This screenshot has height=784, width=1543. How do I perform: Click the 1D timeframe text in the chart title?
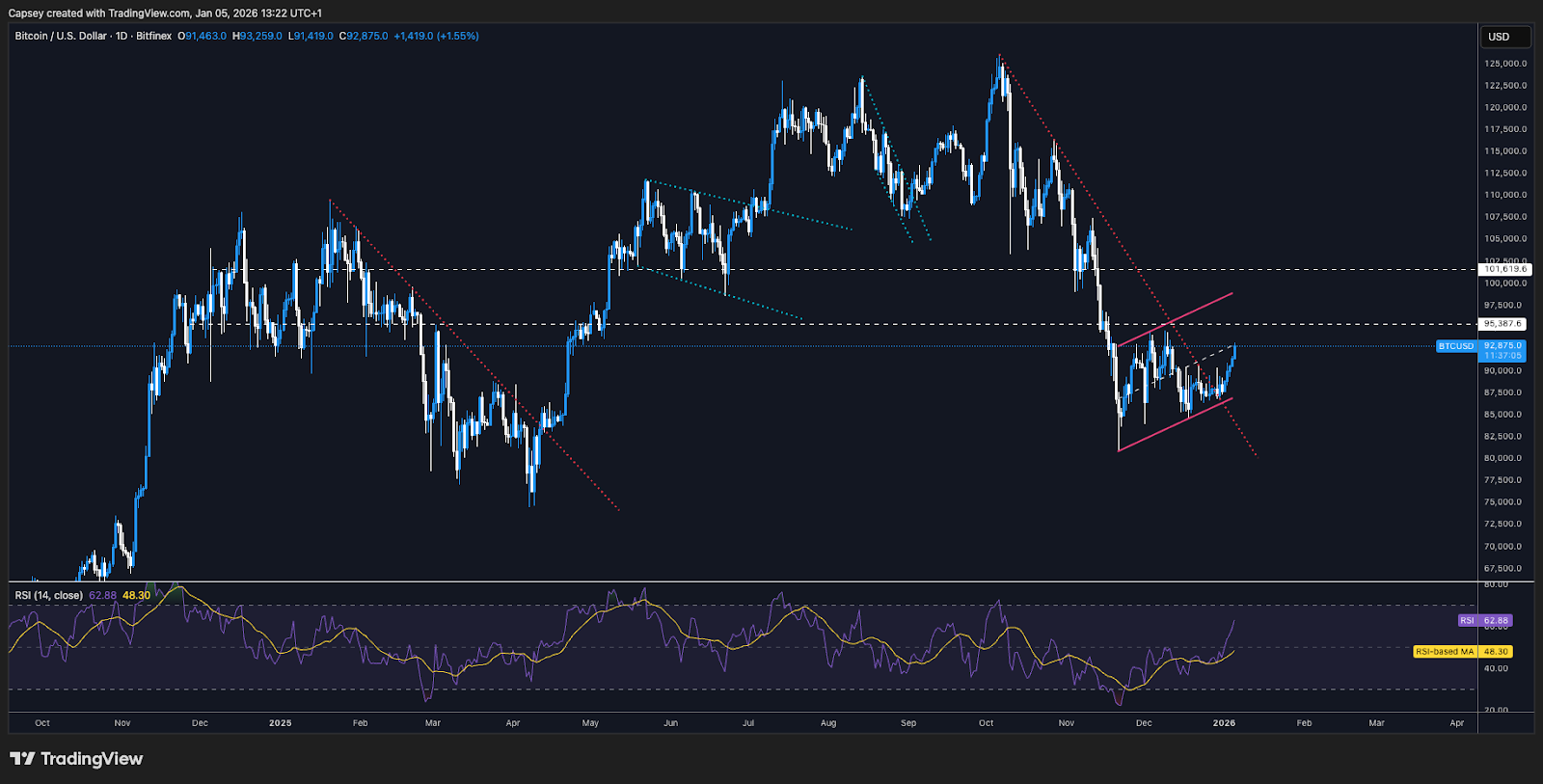click(122, 36)
